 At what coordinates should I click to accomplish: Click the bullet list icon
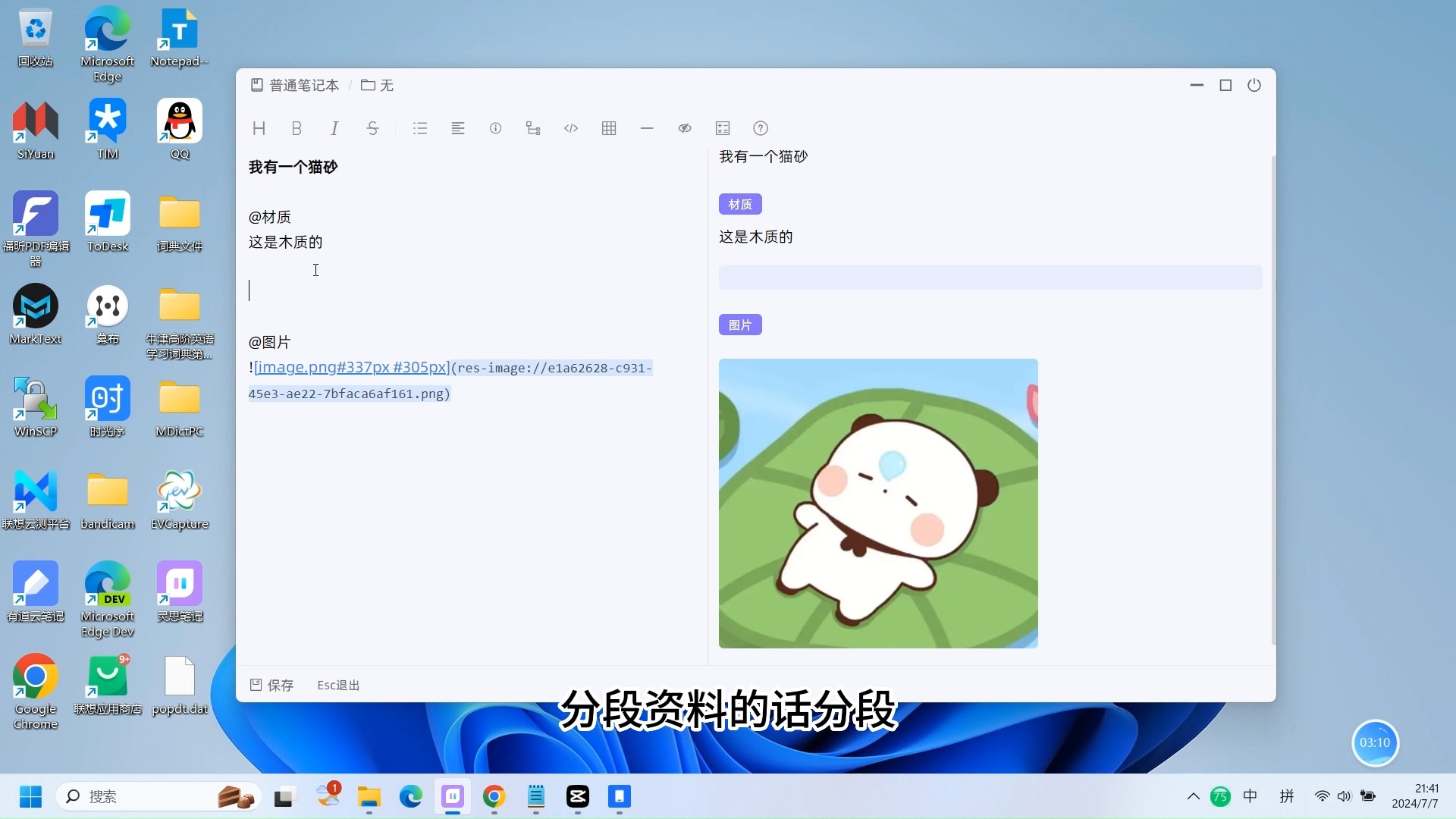tap(420, 128)
